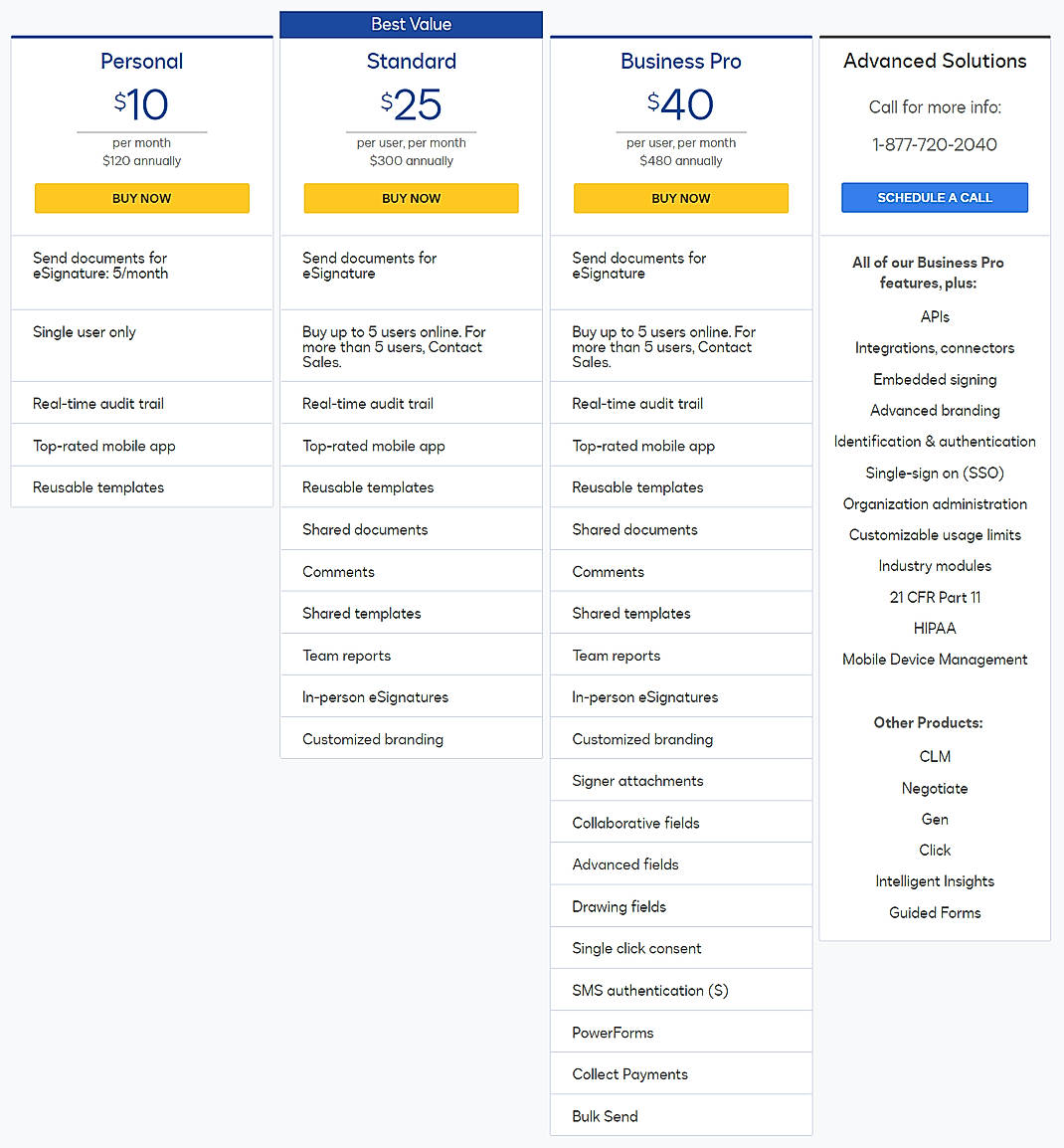Click the $10 Personal price
The height and width of the screenshot is (1148, 1064).
141,104
